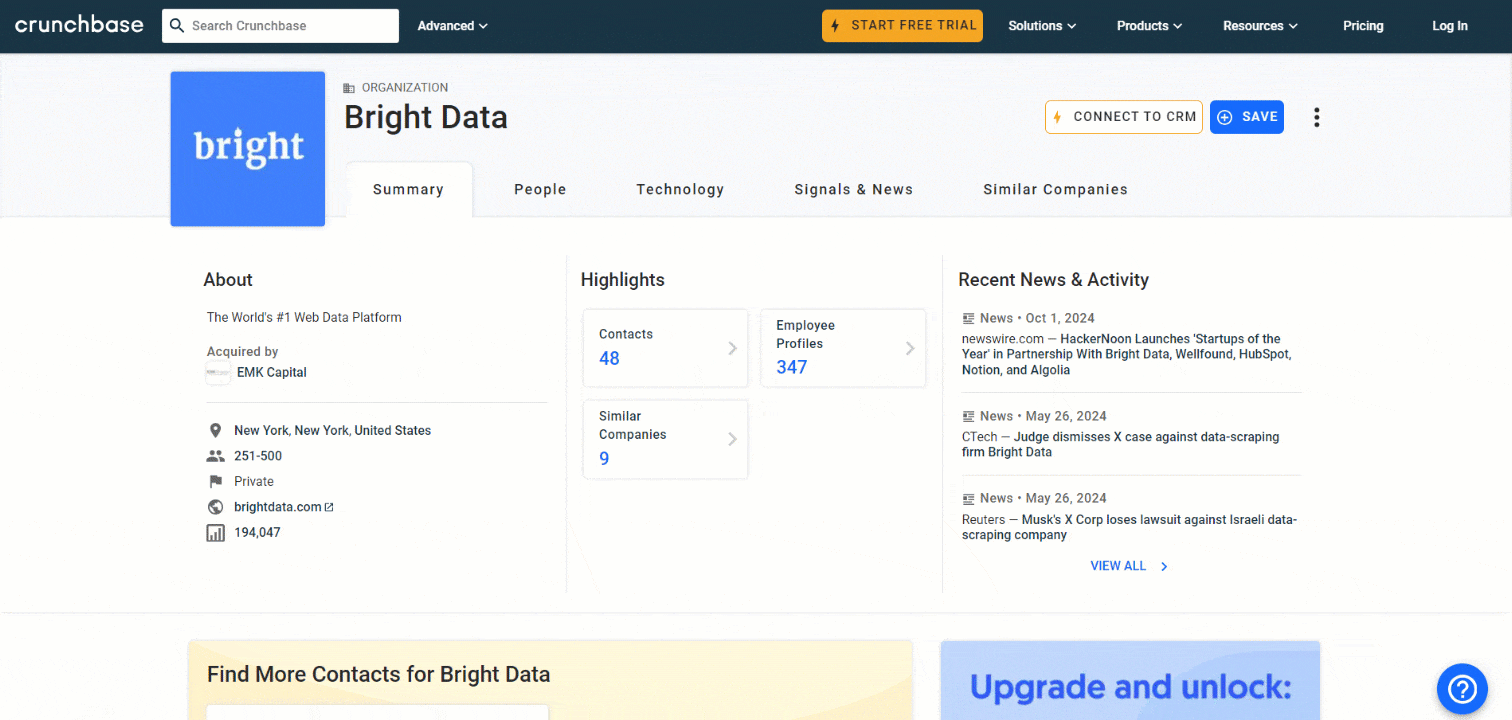Click the bar chart icon beside 194,047
The height and width of the screenshot is (720, 1512).
click(x=215, y=532)
